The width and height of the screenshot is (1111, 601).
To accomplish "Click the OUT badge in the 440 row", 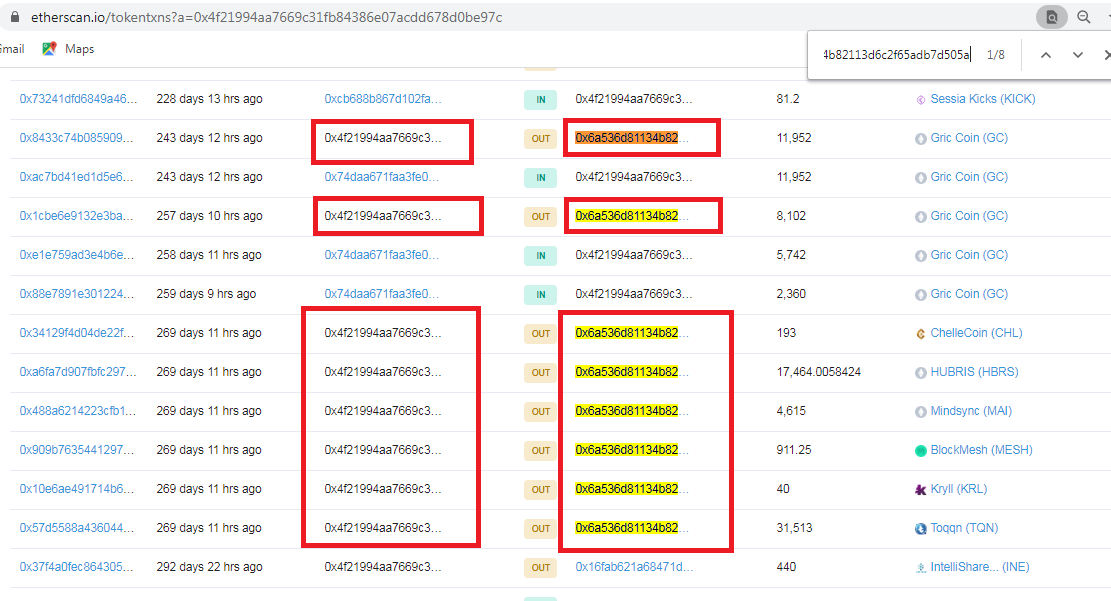I will click(541, 567).
